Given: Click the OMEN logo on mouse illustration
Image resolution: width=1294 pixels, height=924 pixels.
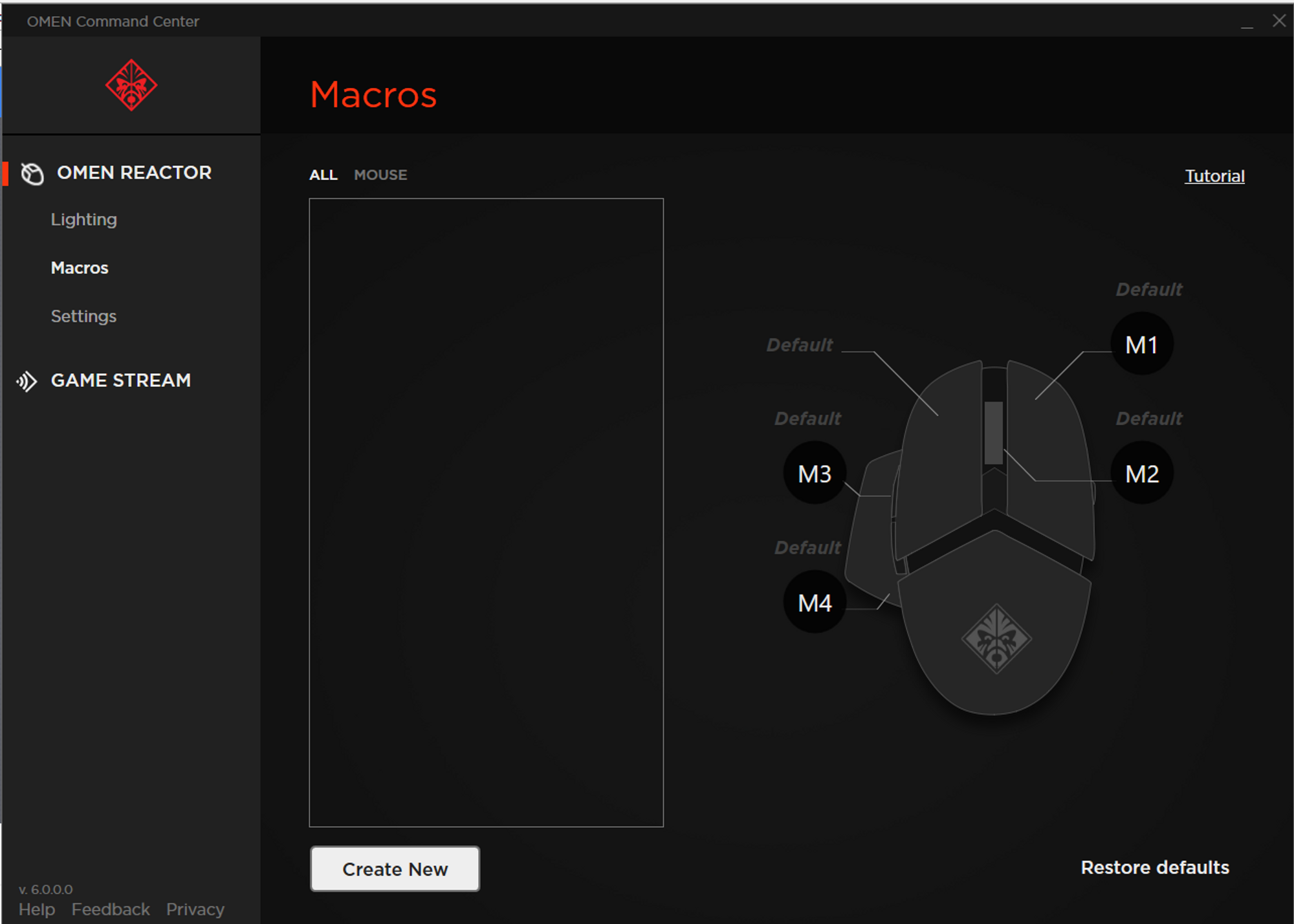Looking at the screenshot, I should (x=996, y=639).
